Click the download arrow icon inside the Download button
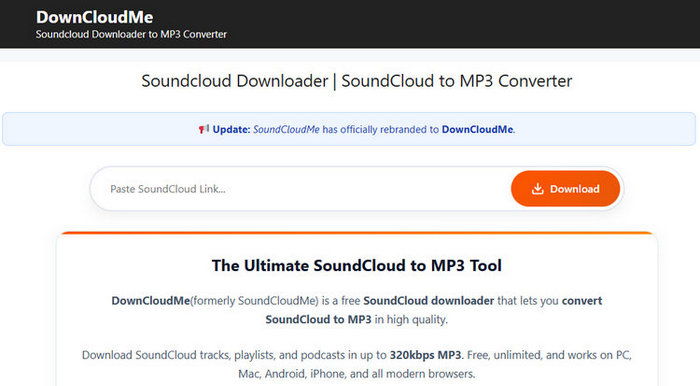 538,189
